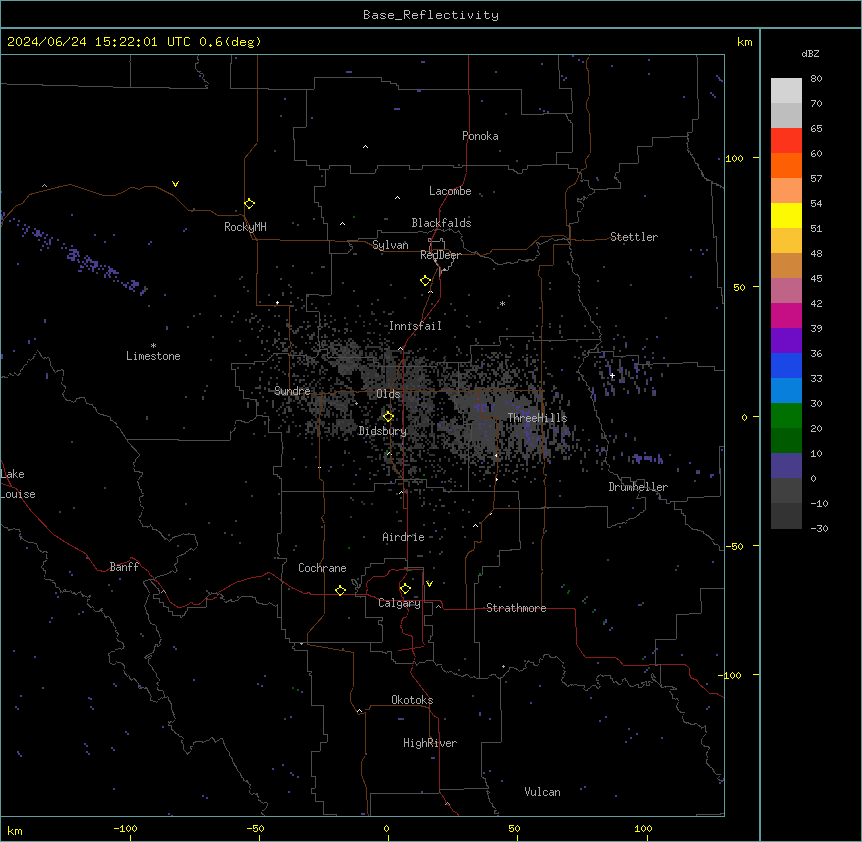The image size is (862, 842).
Task: Select the yellow diamond marker below Cochrane
Action: pos(340,590)
